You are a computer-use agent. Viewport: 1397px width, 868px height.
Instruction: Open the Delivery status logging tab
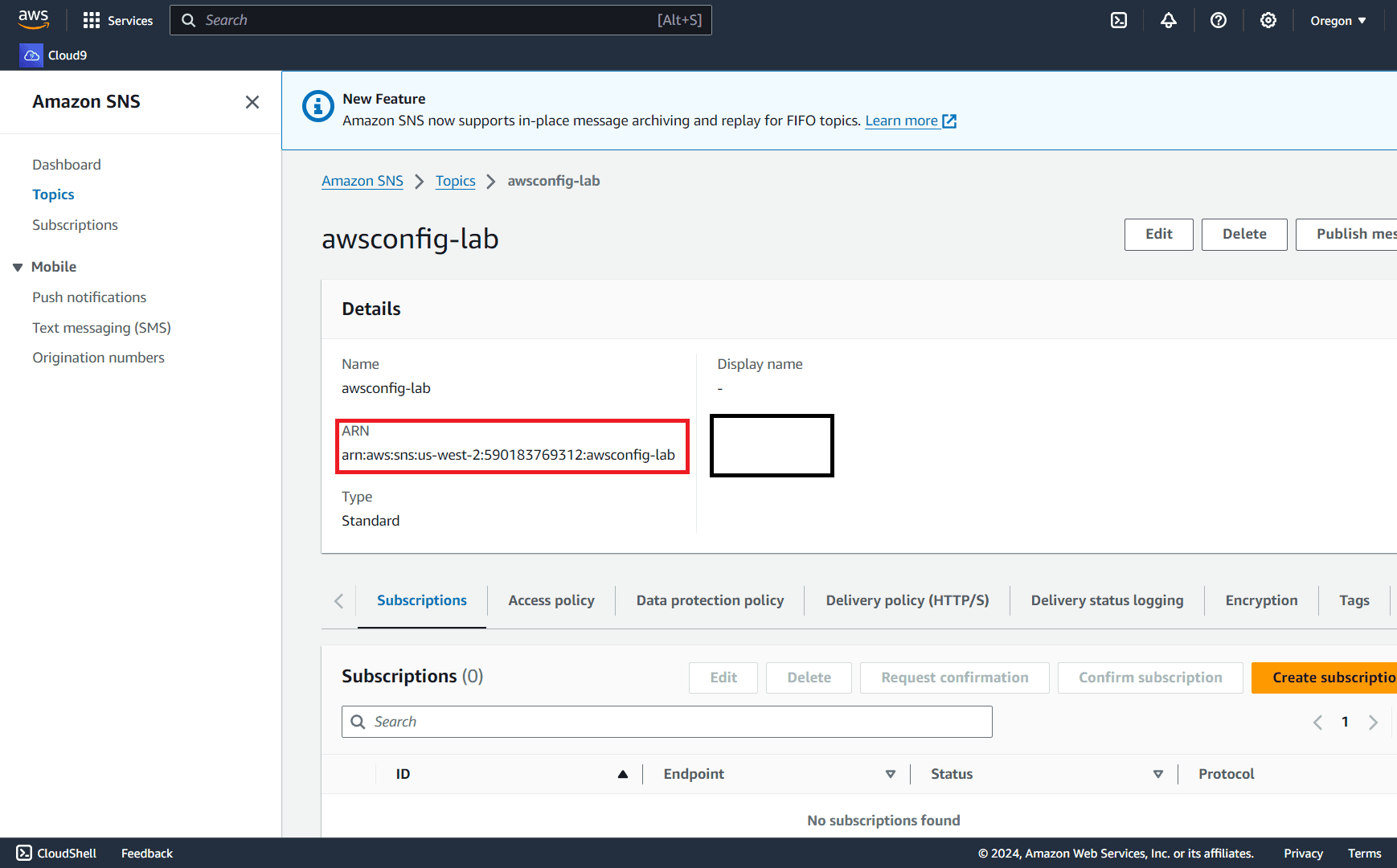1107,600
